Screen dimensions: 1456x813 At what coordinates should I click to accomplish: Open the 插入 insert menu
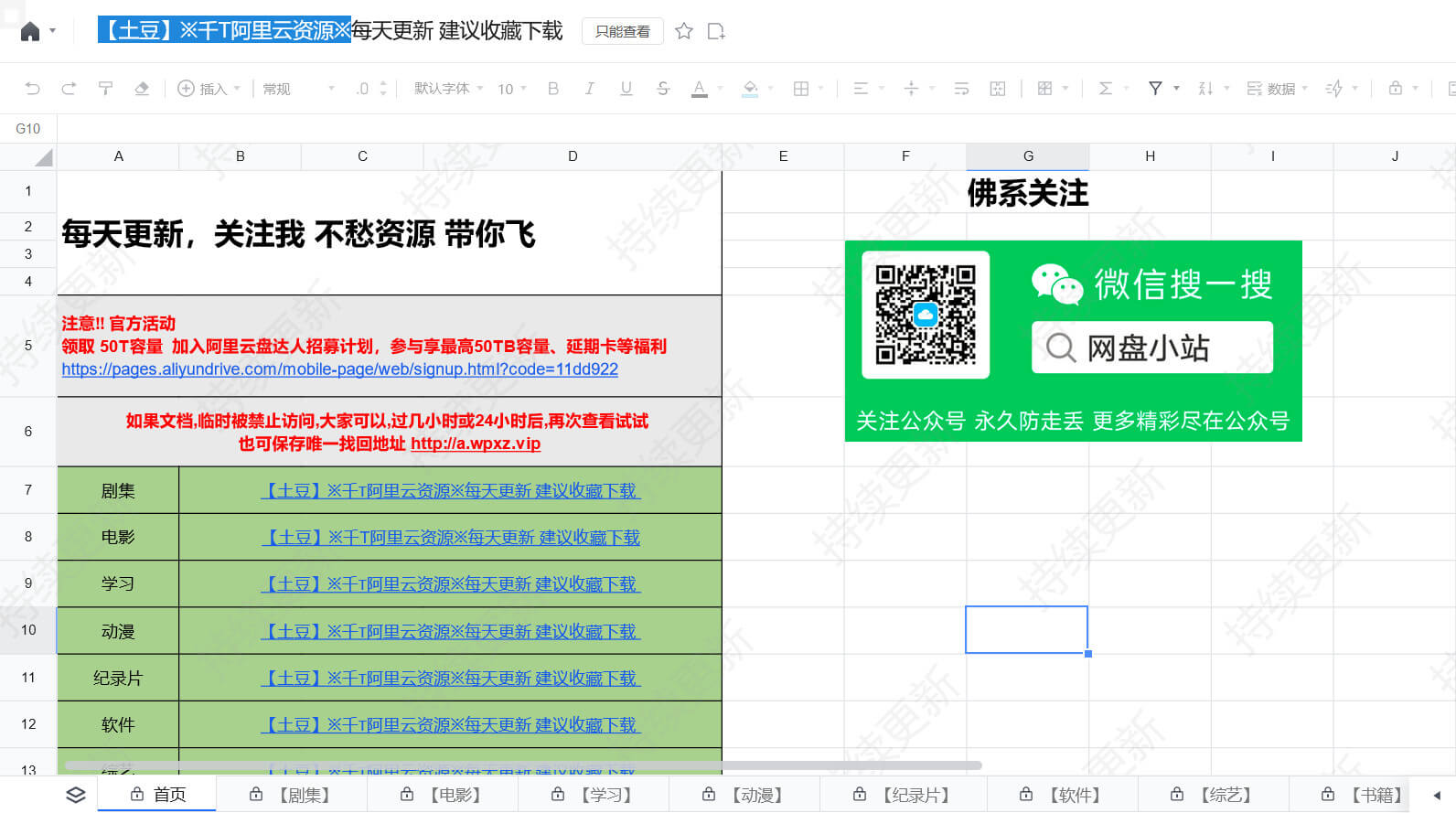tap(209, 89)
